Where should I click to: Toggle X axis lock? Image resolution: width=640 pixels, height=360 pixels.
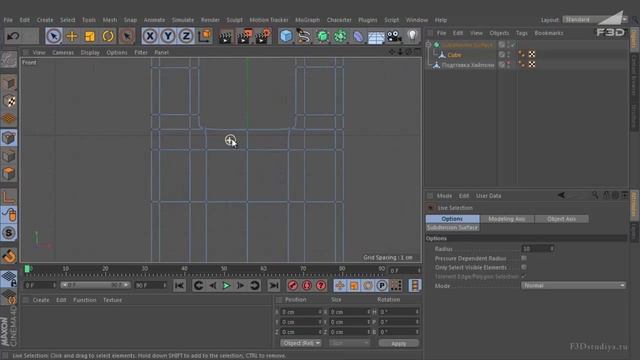pos(150,36)
